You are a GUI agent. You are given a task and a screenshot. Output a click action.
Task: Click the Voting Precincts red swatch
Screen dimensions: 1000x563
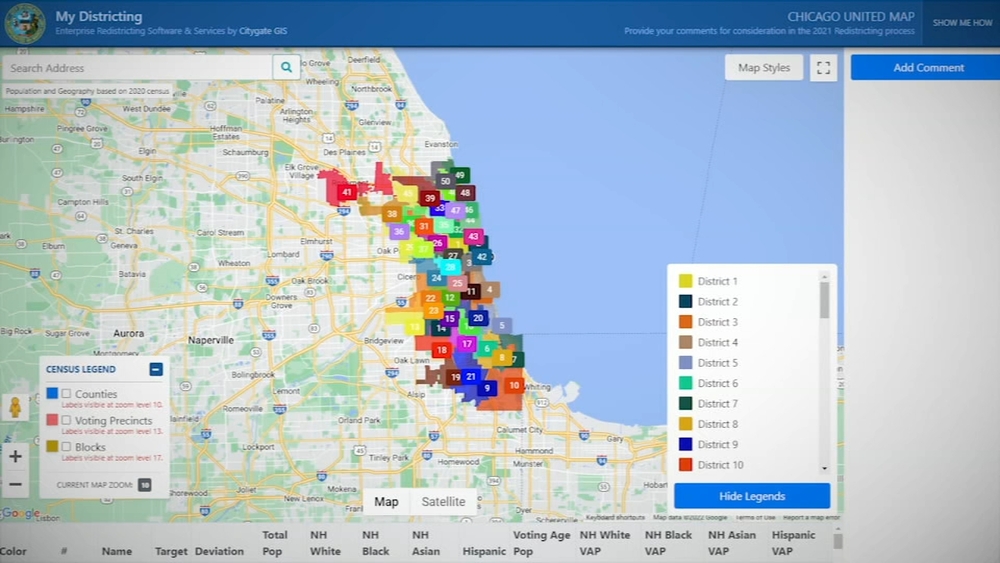[x=52, y=420]
